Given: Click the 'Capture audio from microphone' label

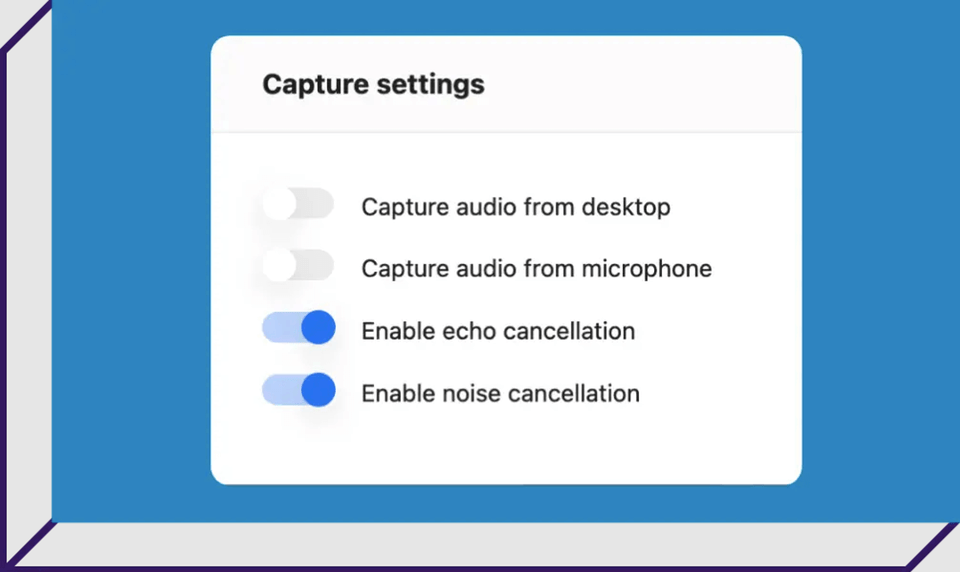Looking at the screenshot, I should point(536,269).
